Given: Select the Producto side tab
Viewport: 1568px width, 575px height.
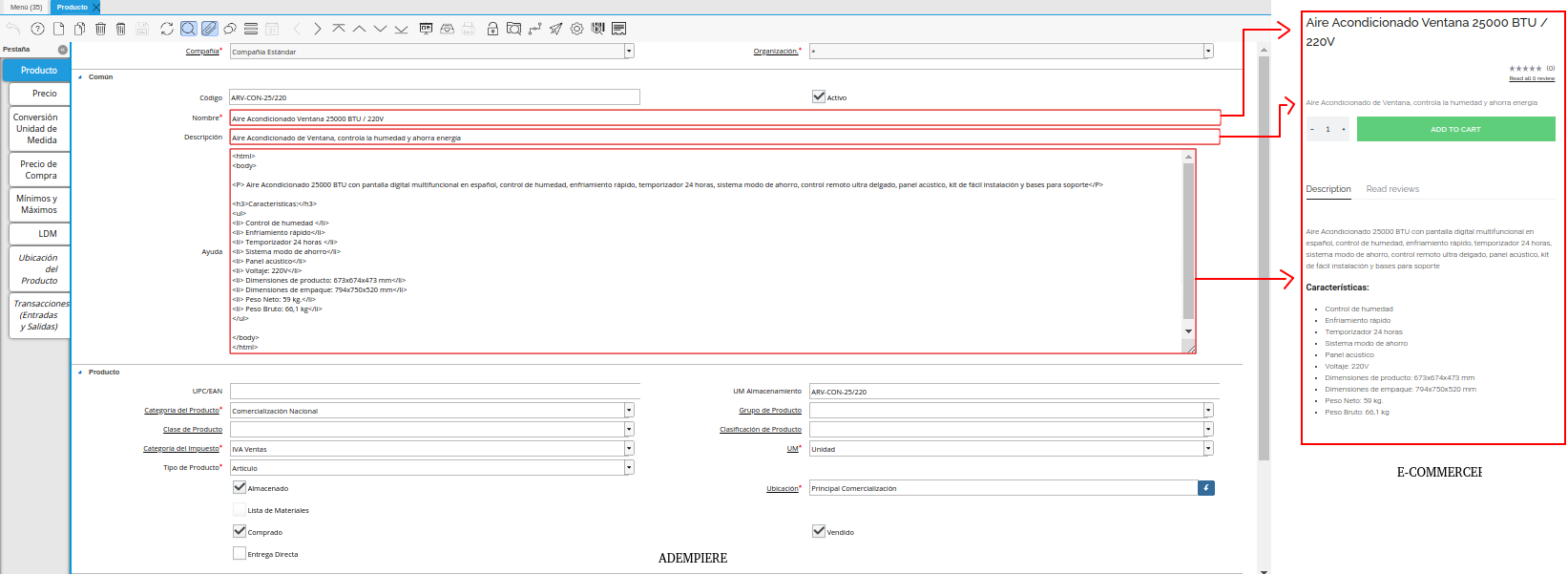Looking at the screenshot, I should 38,70.
